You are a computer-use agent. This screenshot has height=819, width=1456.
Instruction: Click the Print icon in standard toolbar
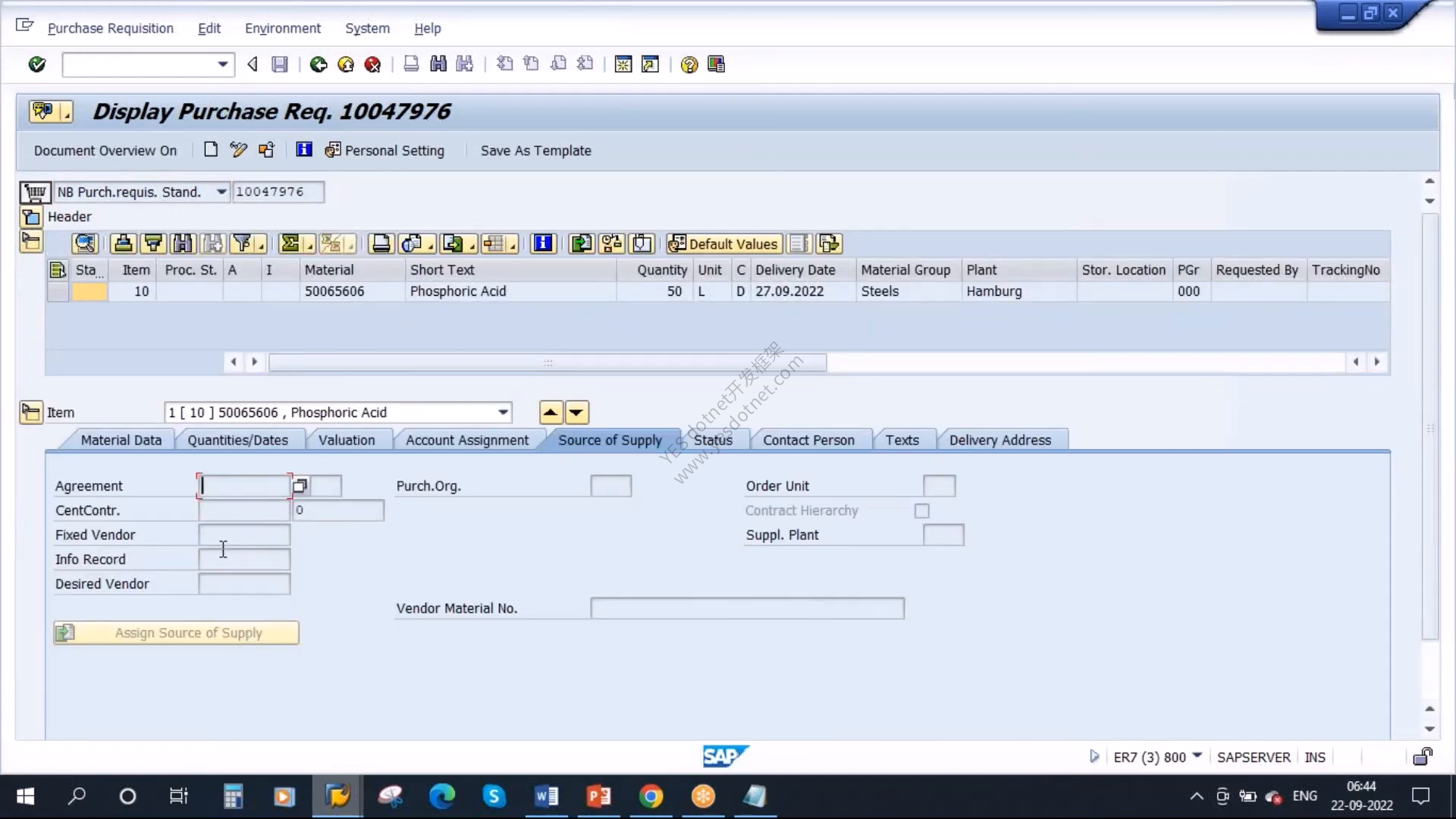(x=411, y=64)
